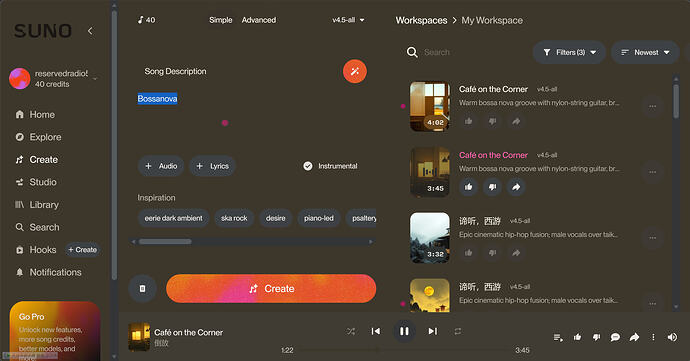Open the first Café on the Corner thumbnail (4:02)
Viewport: 690px width, 361px height.
coord(430,106)
